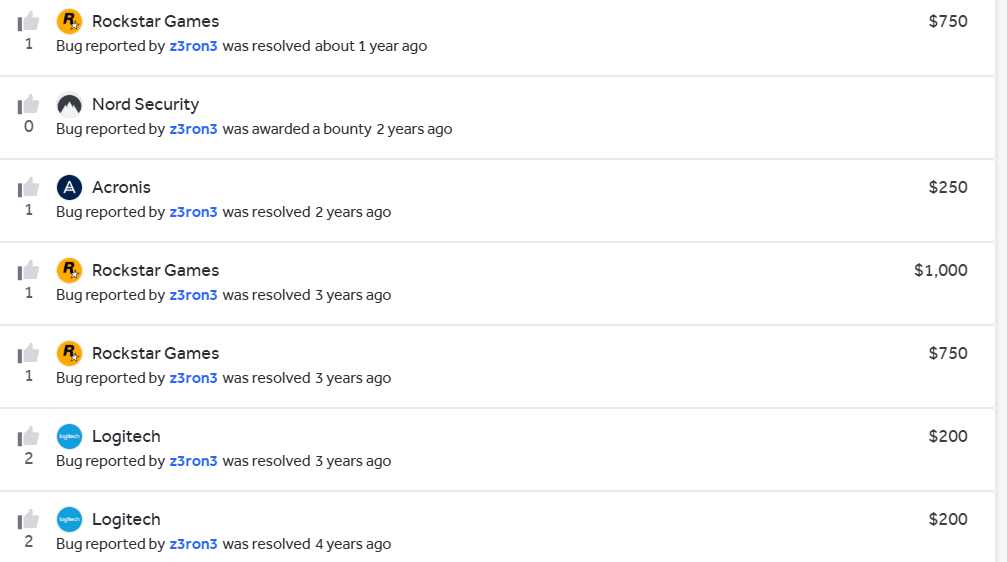The width and height of the screenshot is (1007, 562).
Task: Upvote the $750 Rockstar Games report resolved 1 year ago
Action: (28, 22)
